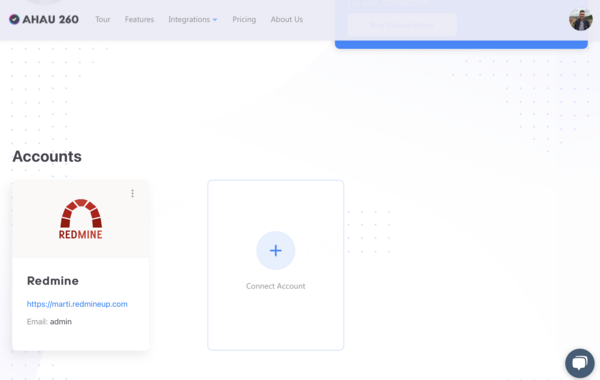Click the Redmine logo image

81,219
